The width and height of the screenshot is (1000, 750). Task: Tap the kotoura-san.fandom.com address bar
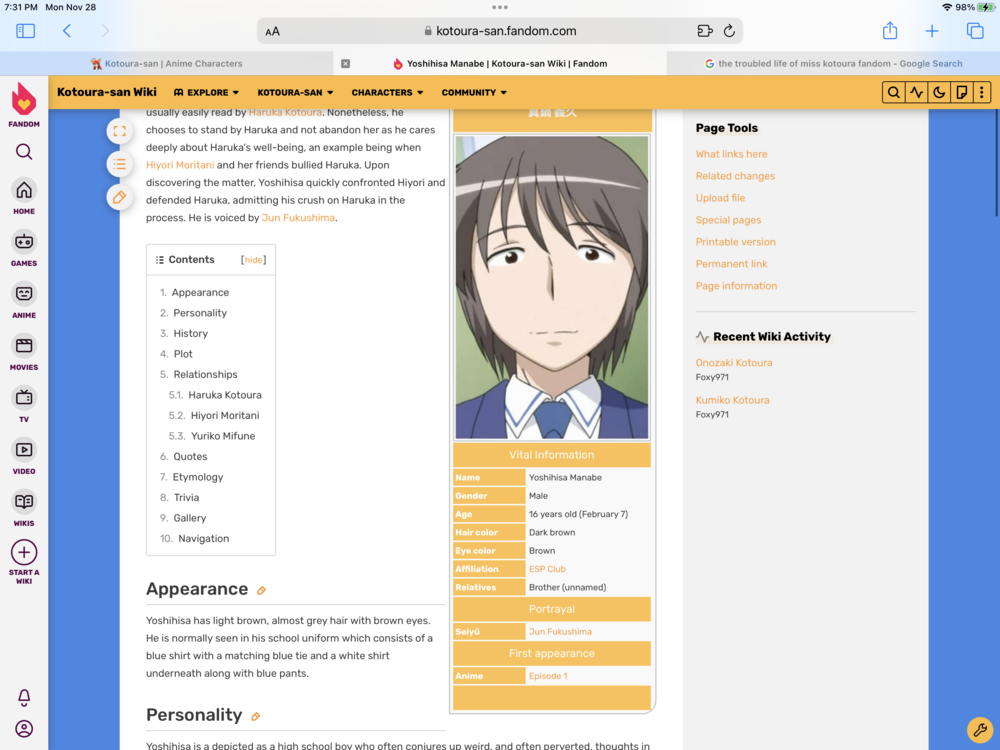(x=499, y=31)
